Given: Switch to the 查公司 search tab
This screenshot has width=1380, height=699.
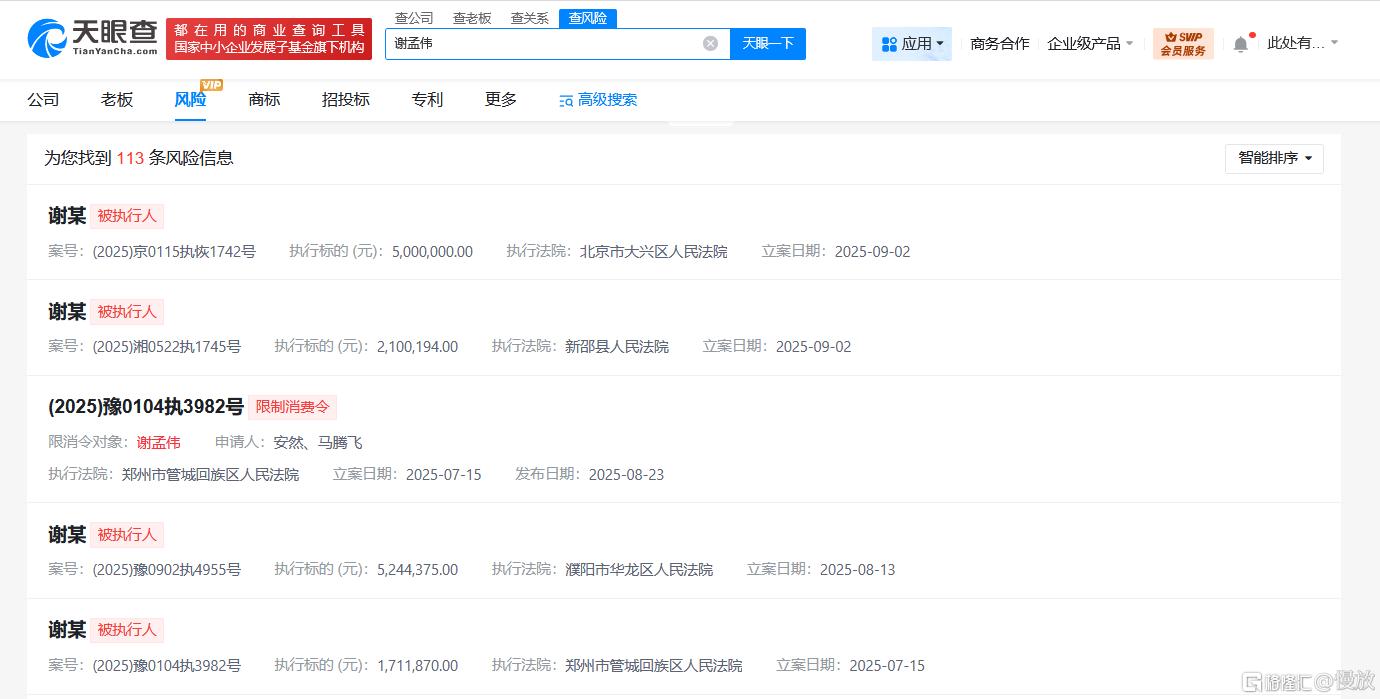Looking at the screenshot, I should tap(414, 18).
